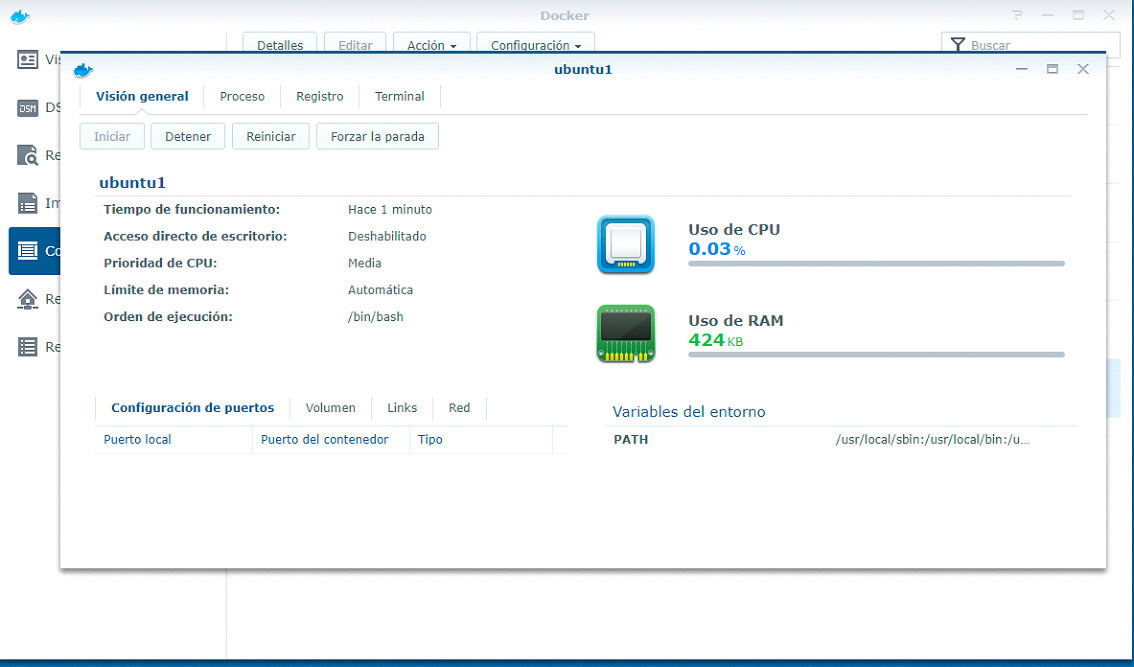Viewport: 1134px width, 667px height.
Task: Click the Reiniciar button
Action: point(270,136)
